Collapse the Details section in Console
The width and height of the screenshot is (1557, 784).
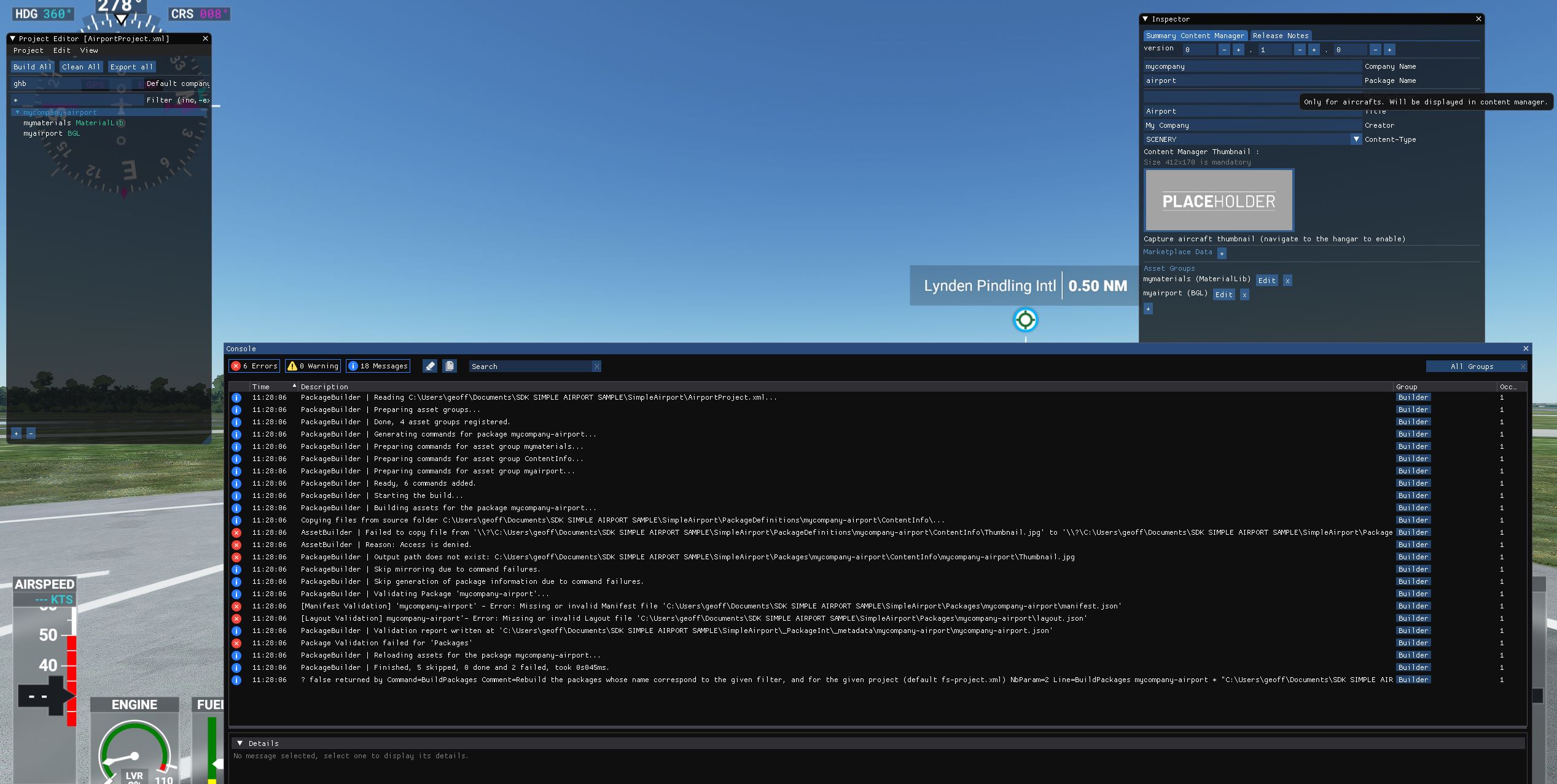[240, 743]
